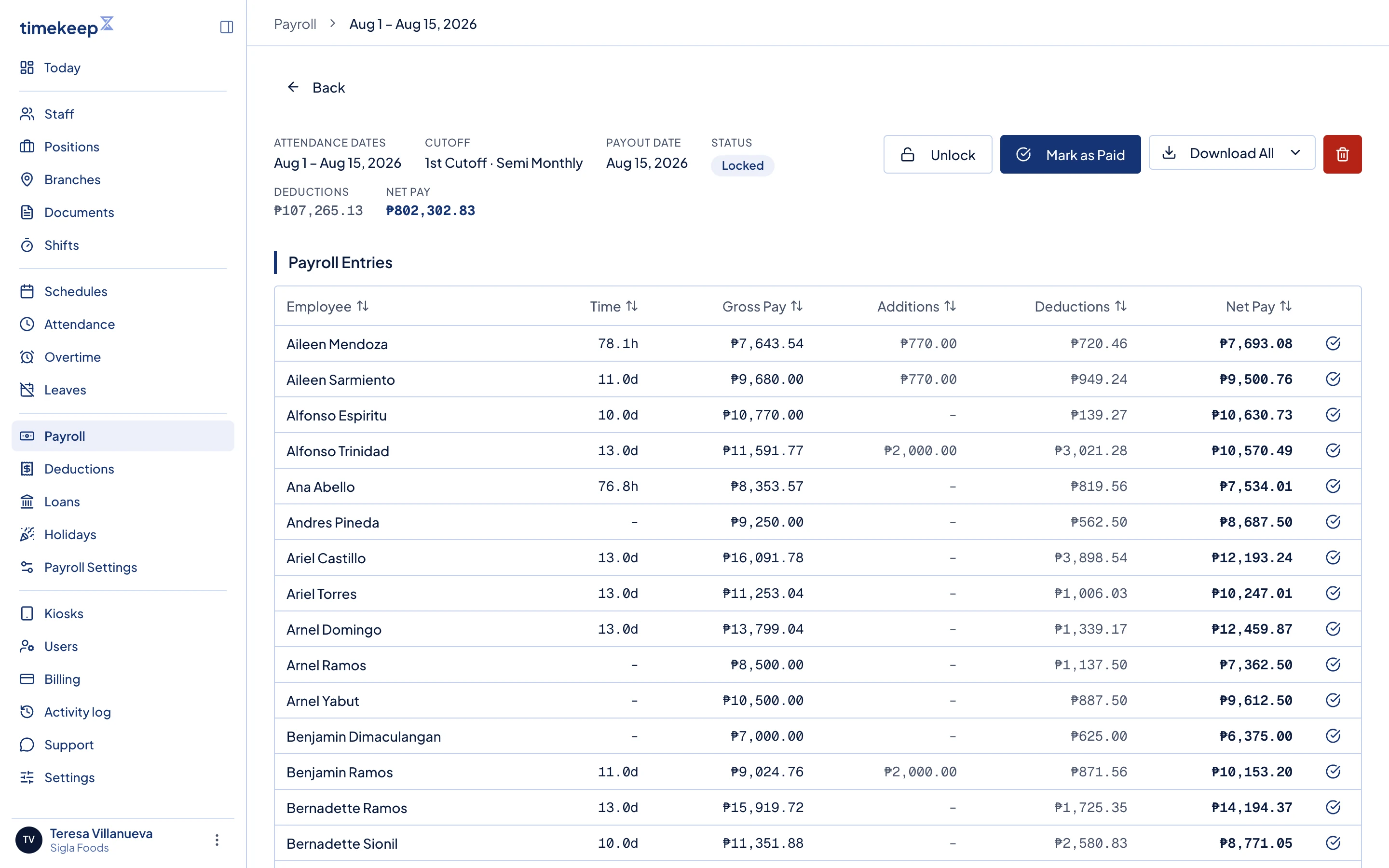The width and height of the screenshot is (1389, 868).
Task: Select the Benjamin Dimaculangan employee name
Action: 363,736
